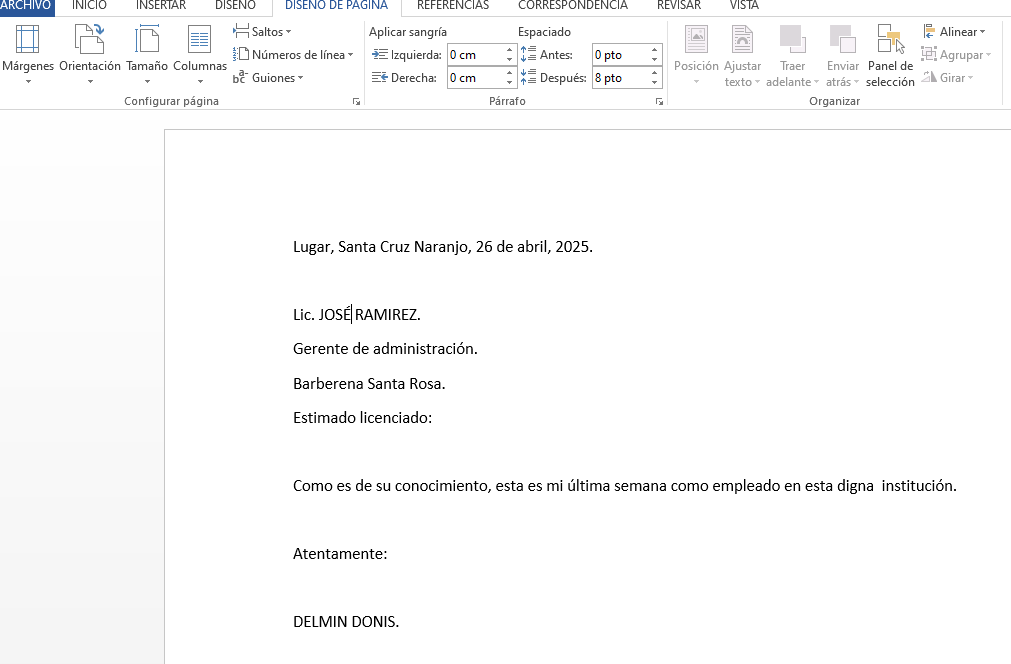This screenshot has height=664, width=1011.
Task: Switch to the REVISAR tab
Action: pos(678,6)
